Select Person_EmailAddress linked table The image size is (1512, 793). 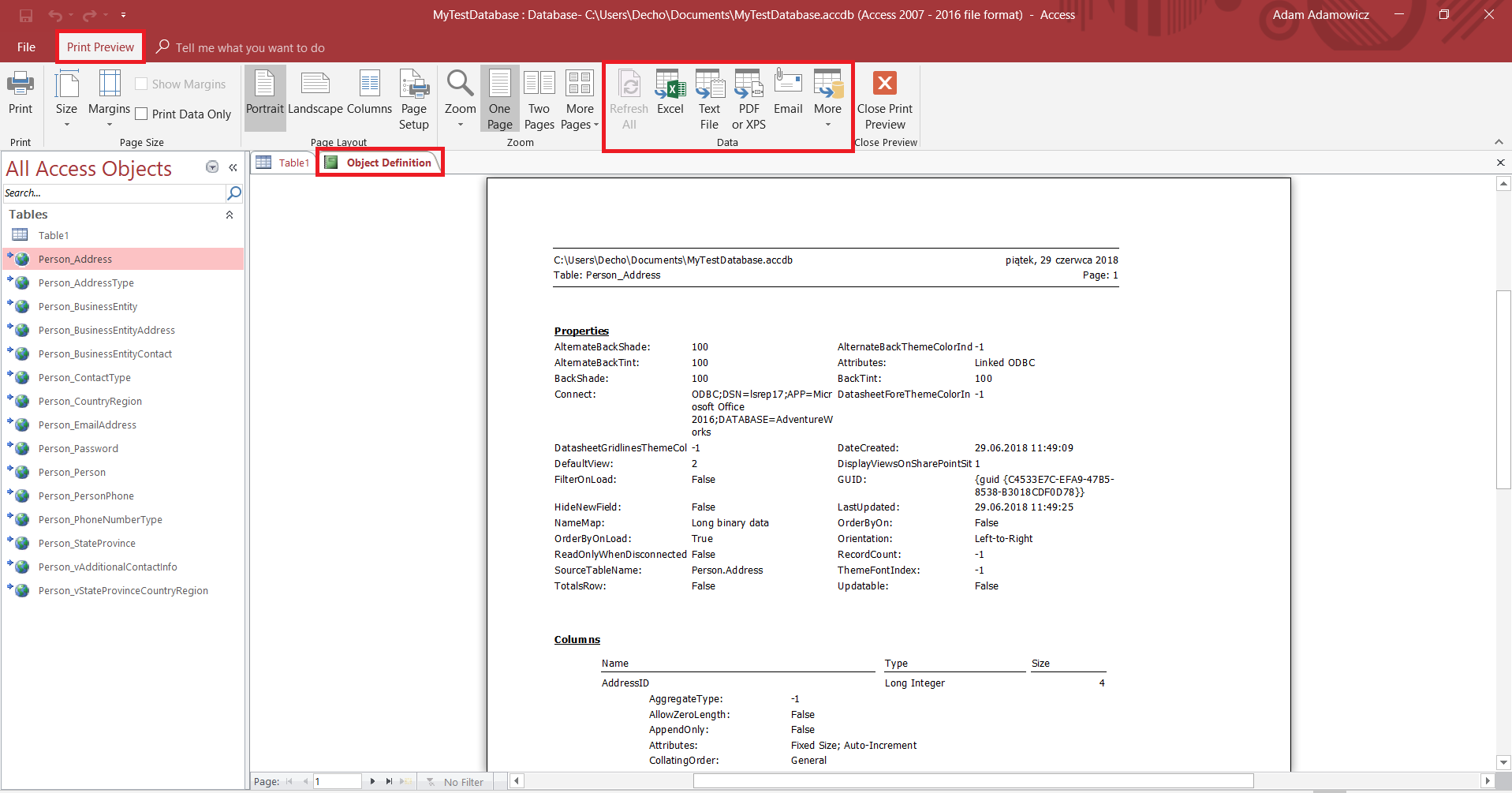87,425
